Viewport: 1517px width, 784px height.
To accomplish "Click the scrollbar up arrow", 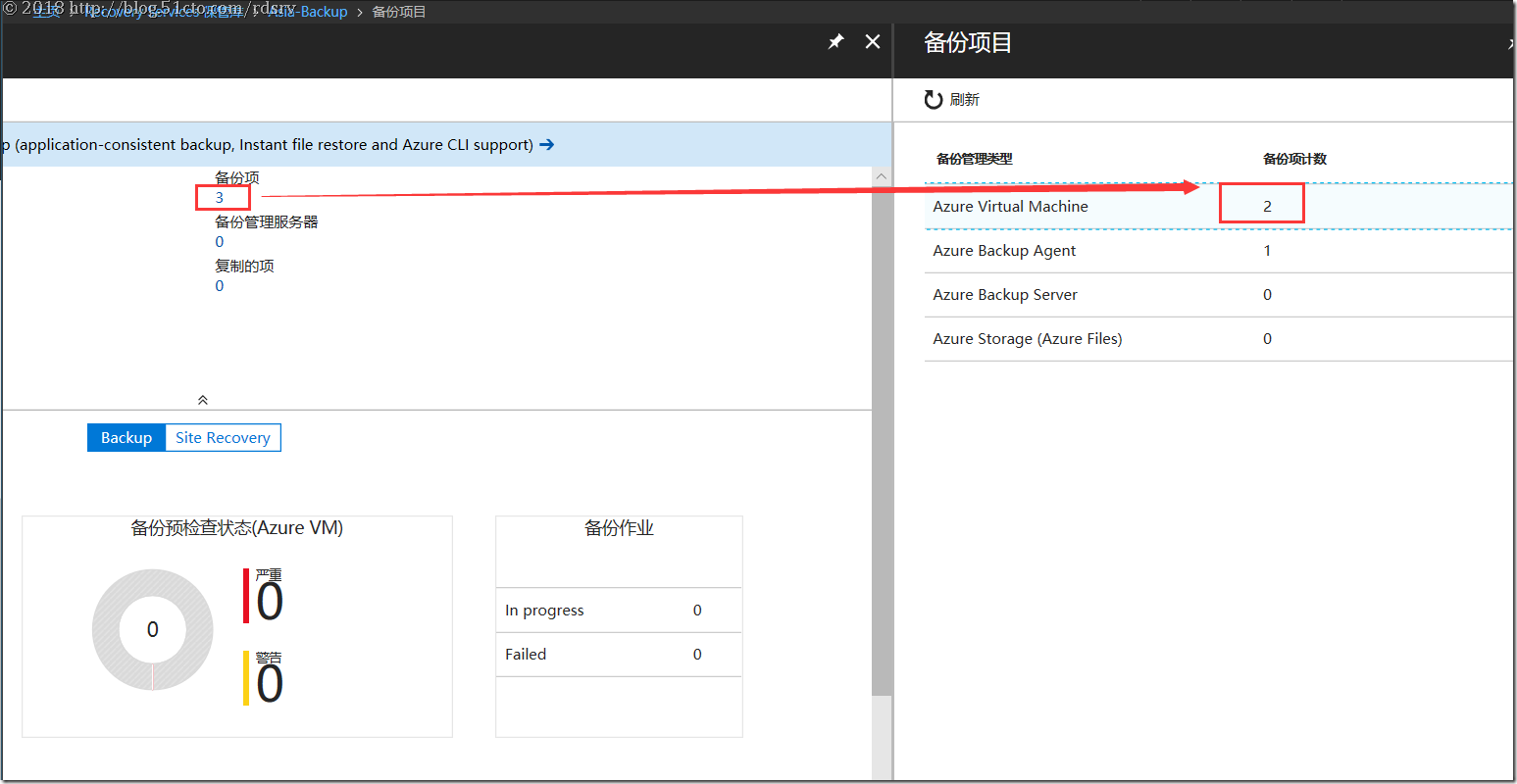I will tap(882, 176).
